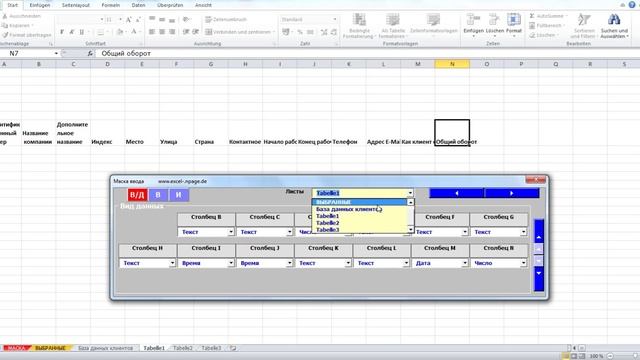640x360 pixels.
Task: Select the yellow ВЫБРАННЫЕ sheet tab
Action: (x=51, y=348)
